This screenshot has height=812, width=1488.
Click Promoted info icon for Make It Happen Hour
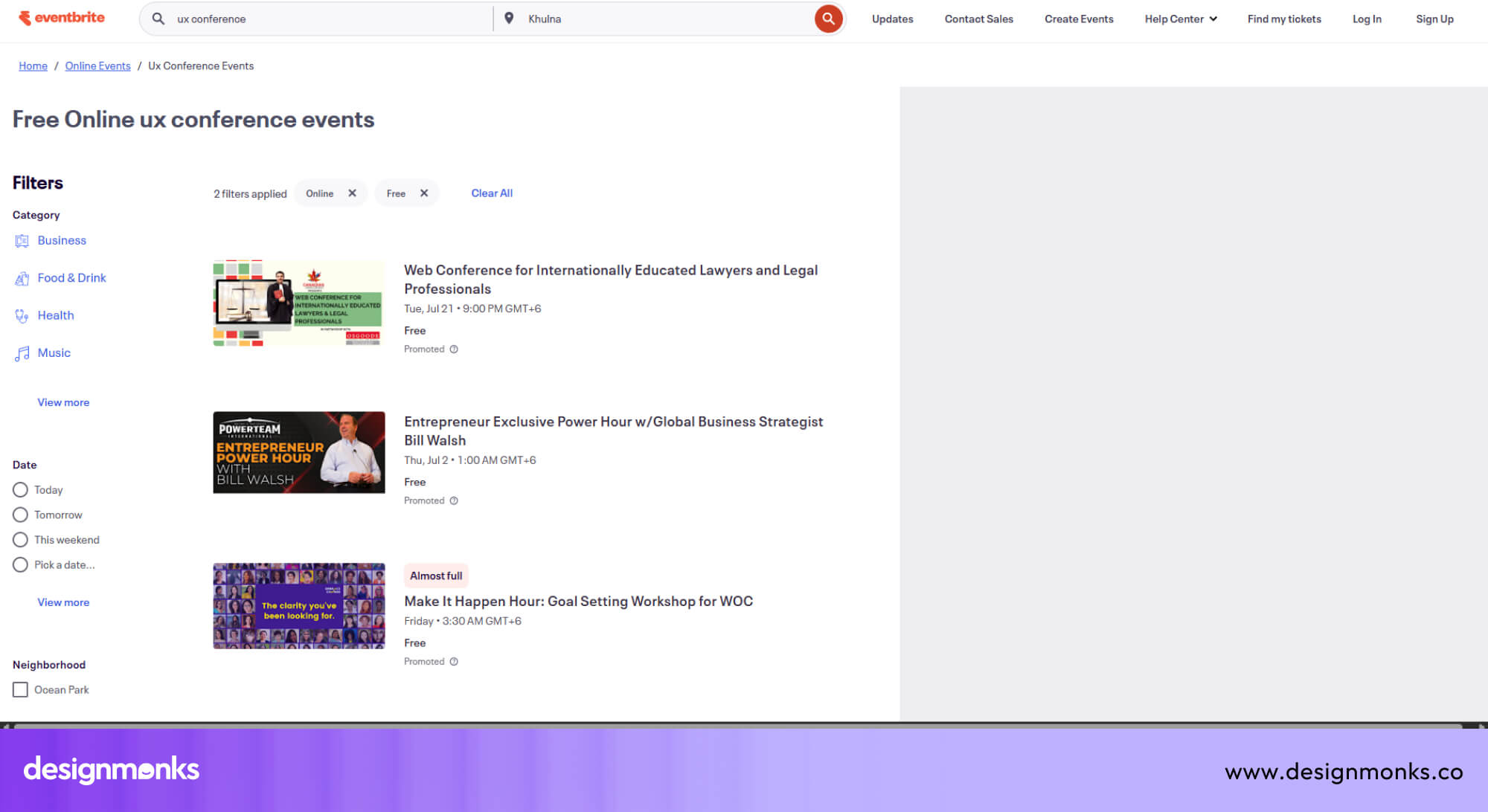pyautogui.click(x=454, y=662)
